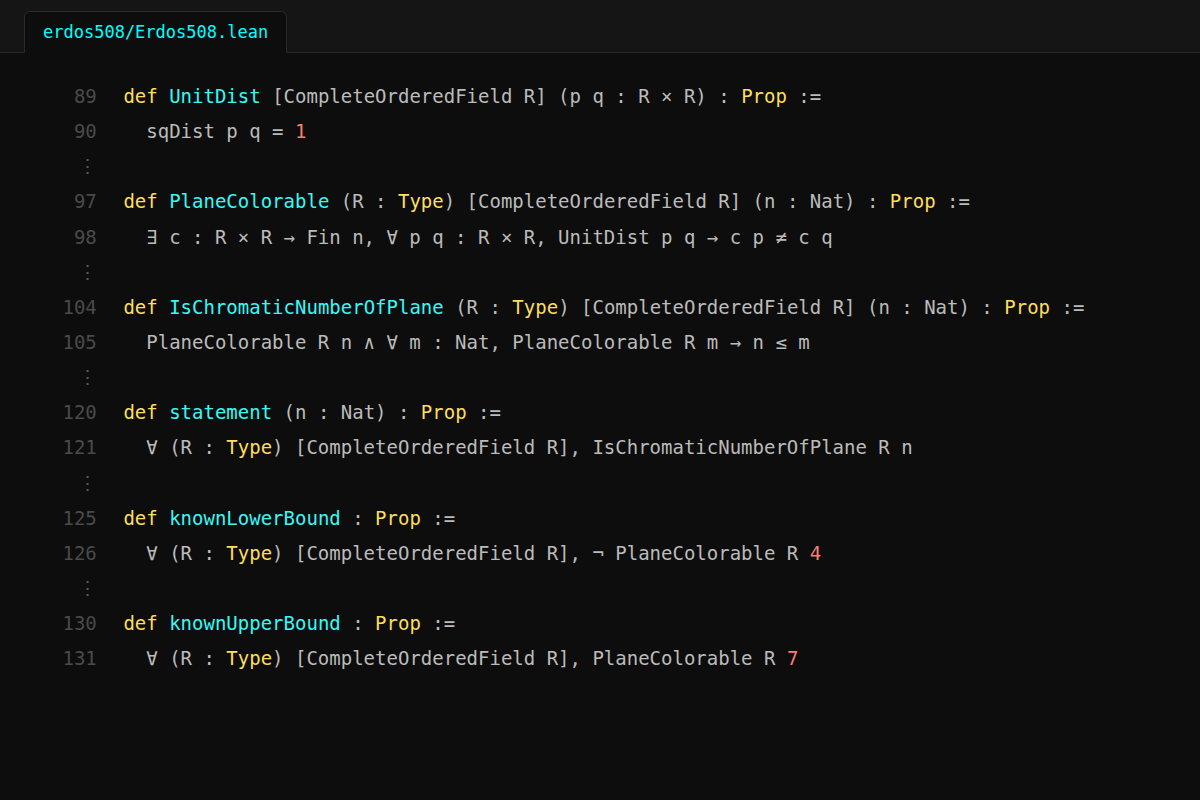
Task: Click line number 125 in the gutter
Action: click(x=80, y=518)
